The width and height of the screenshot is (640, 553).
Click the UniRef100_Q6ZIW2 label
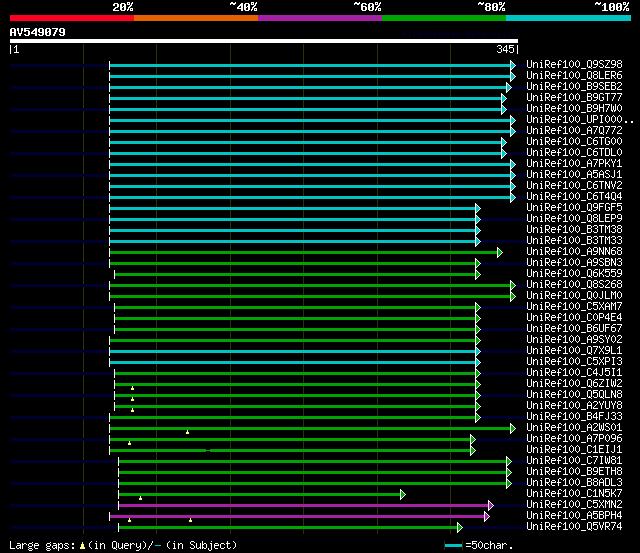(574, 384)
